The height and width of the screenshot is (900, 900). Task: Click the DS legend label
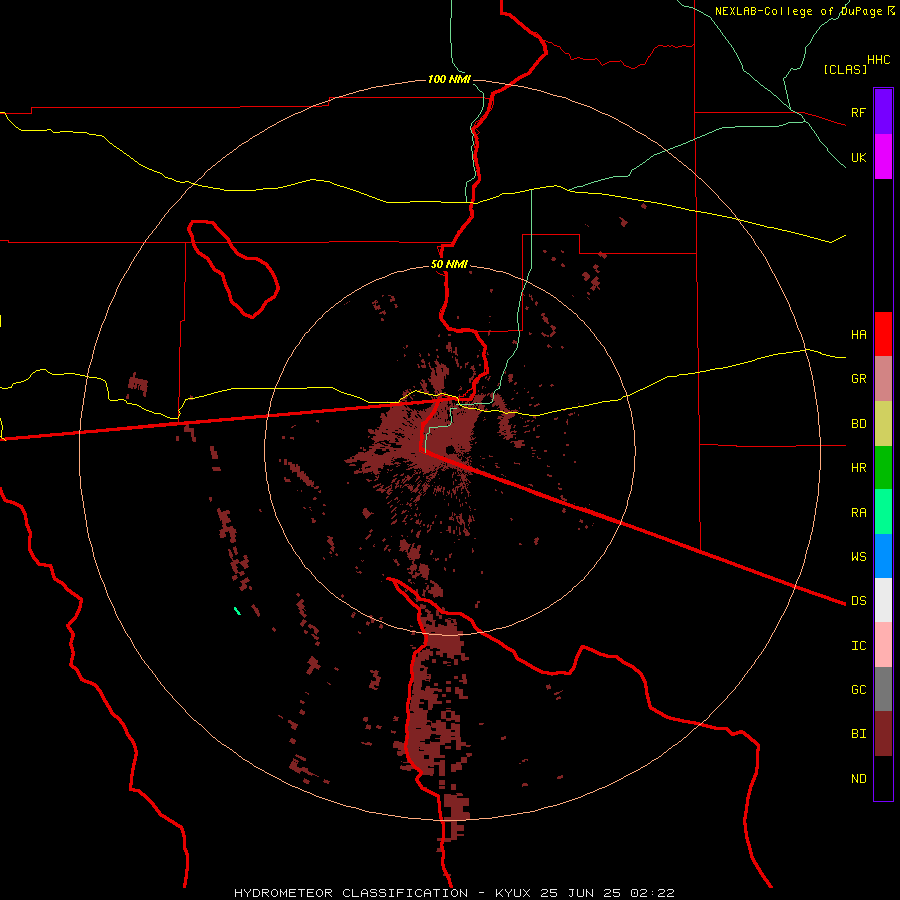[858, 601]
